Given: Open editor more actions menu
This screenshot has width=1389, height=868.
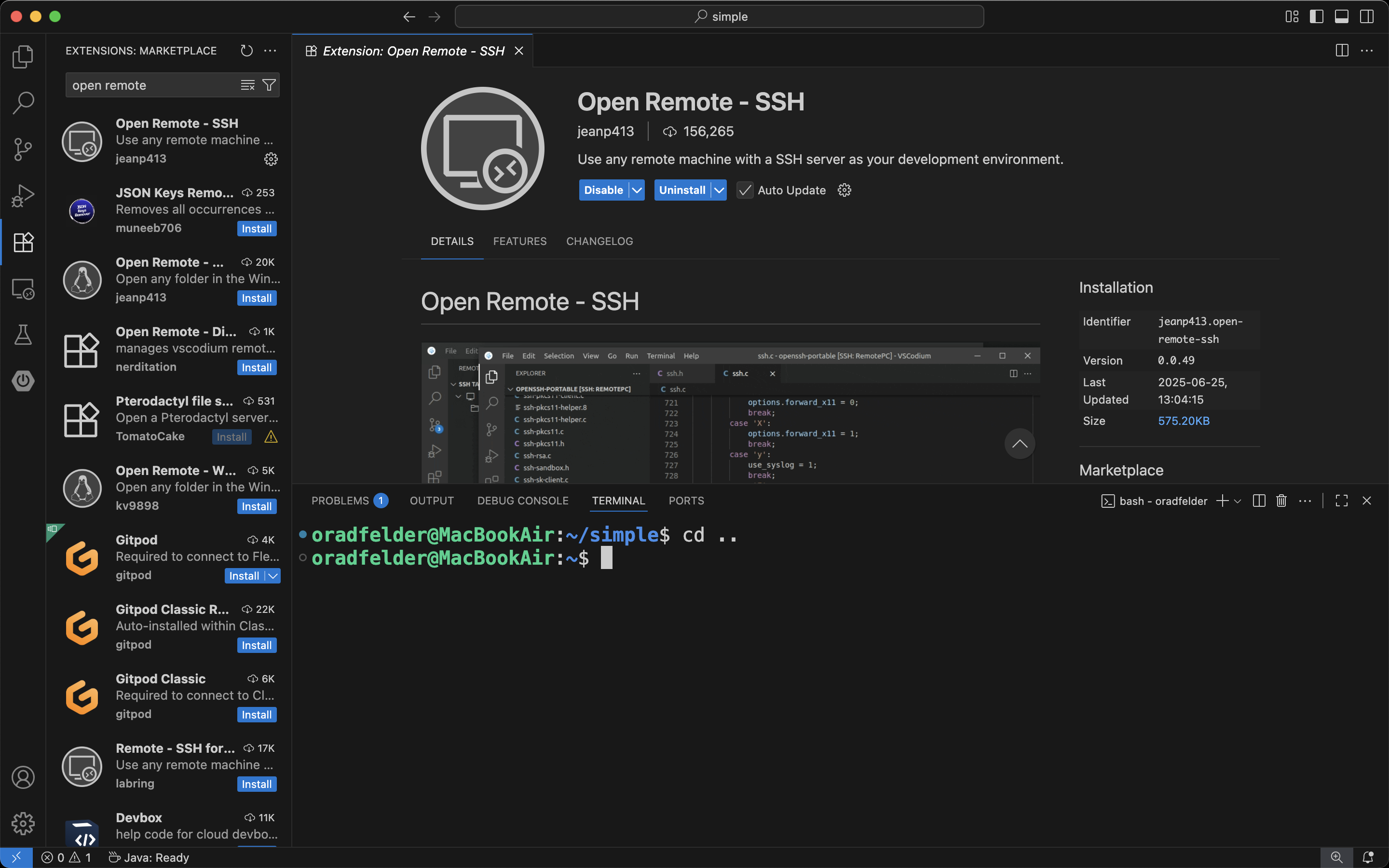Looking at the screenshot, I should (x=1367, y=51).
